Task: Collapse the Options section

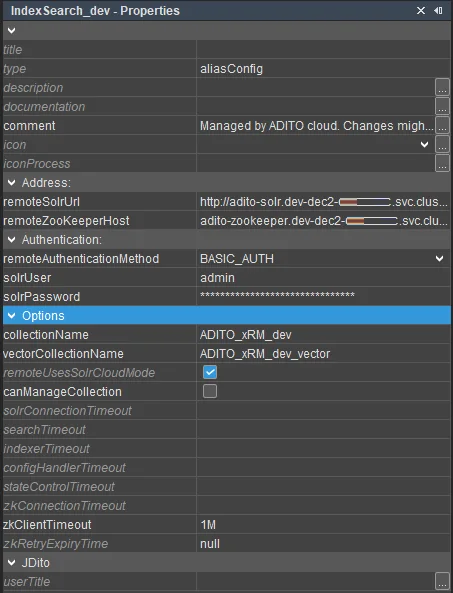Action: (12, 316)
